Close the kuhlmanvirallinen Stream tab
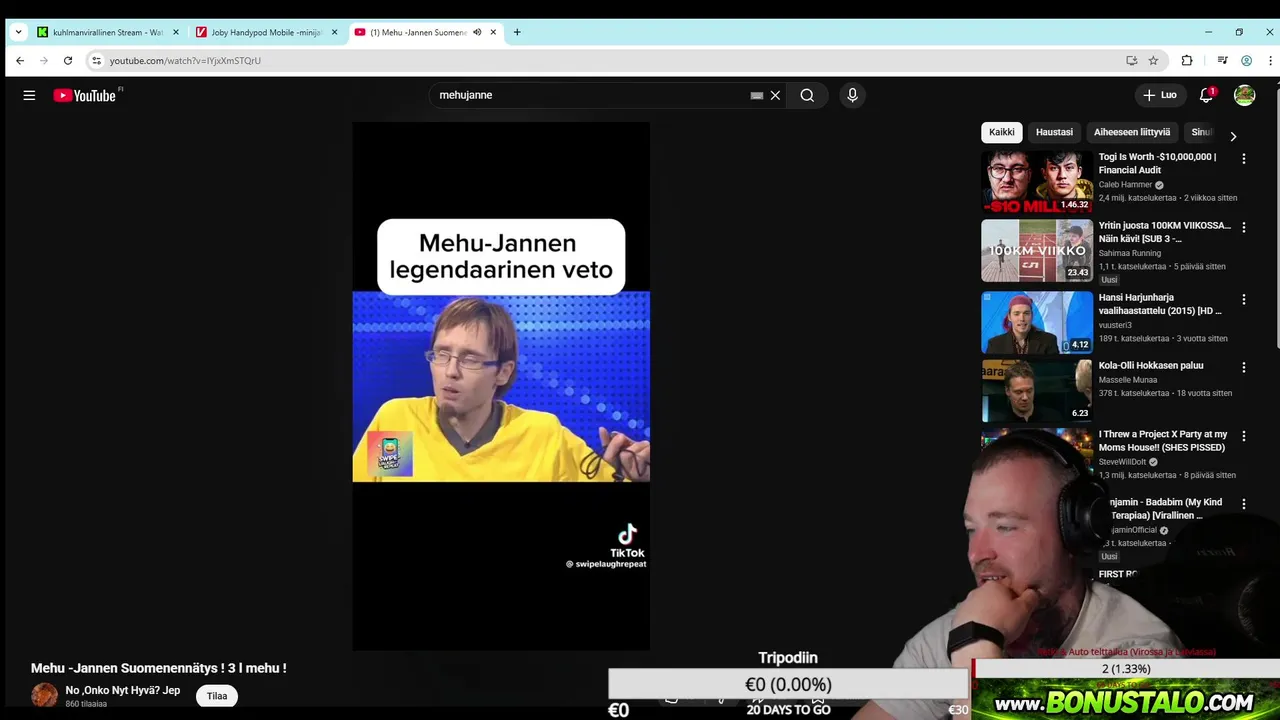 pos(176,32)
